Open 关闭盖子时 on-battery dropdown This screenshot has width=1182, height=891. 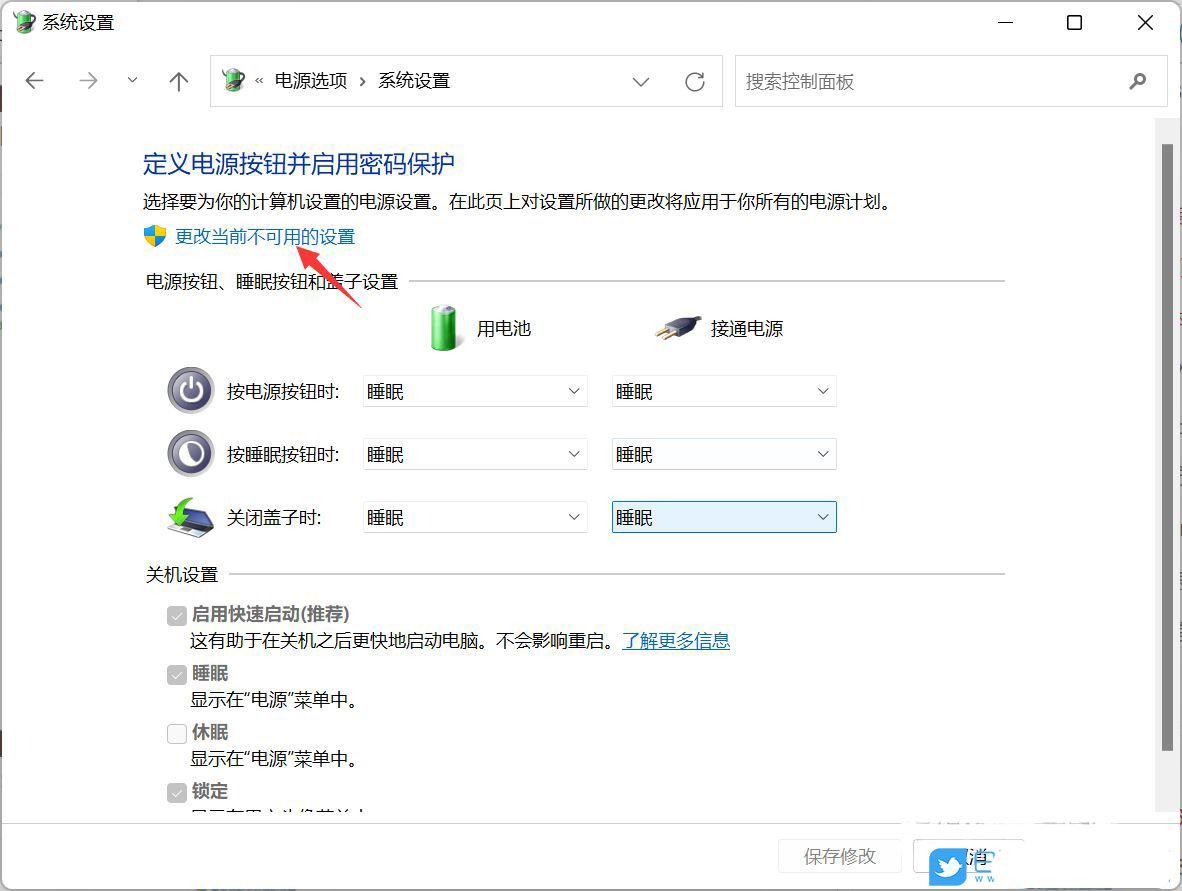(x=475, y=517)
